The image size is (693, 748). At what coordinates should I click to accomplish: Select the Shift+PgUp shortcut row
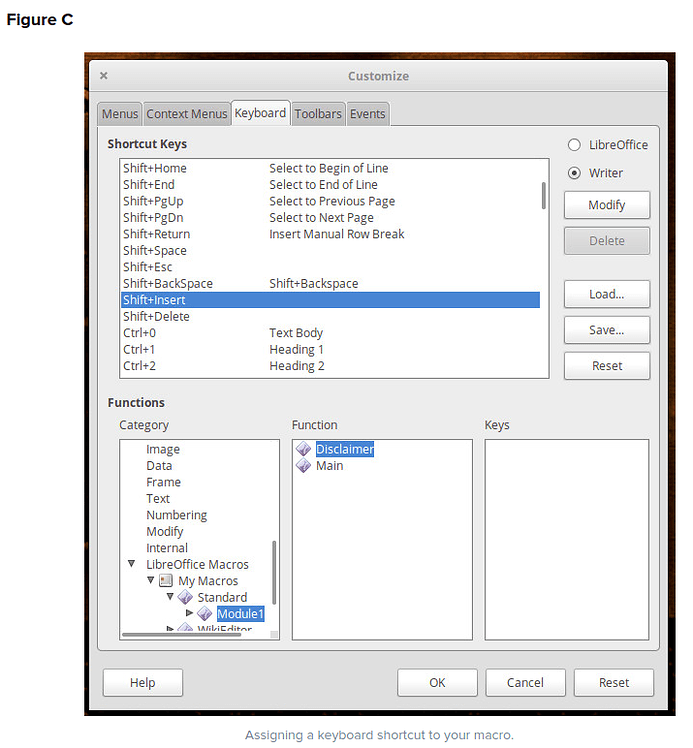coord(330,201)
